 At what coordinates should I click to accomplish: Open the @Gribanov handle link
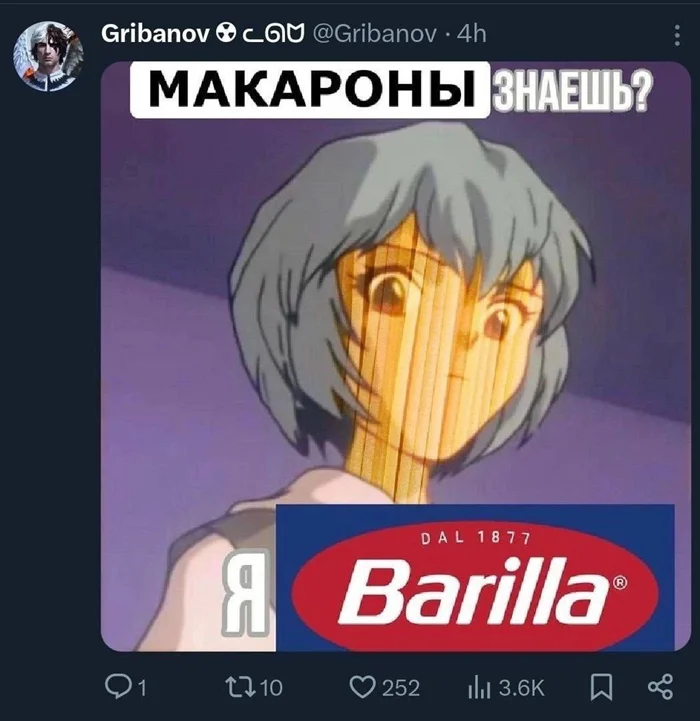coord(375,34)
